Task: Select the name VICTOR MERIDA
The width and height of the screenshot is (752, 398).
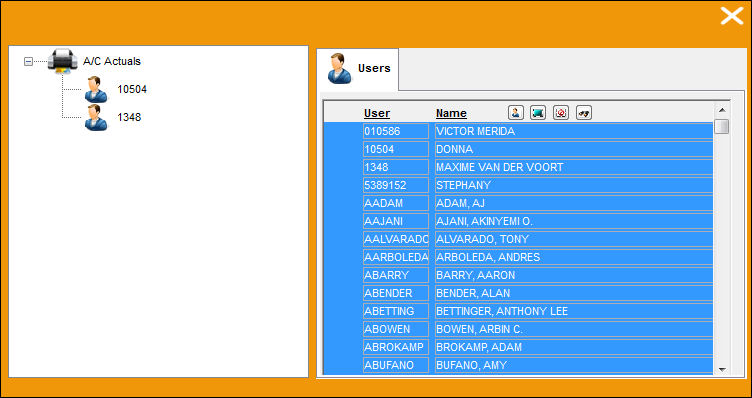Action: coord(574,131)
